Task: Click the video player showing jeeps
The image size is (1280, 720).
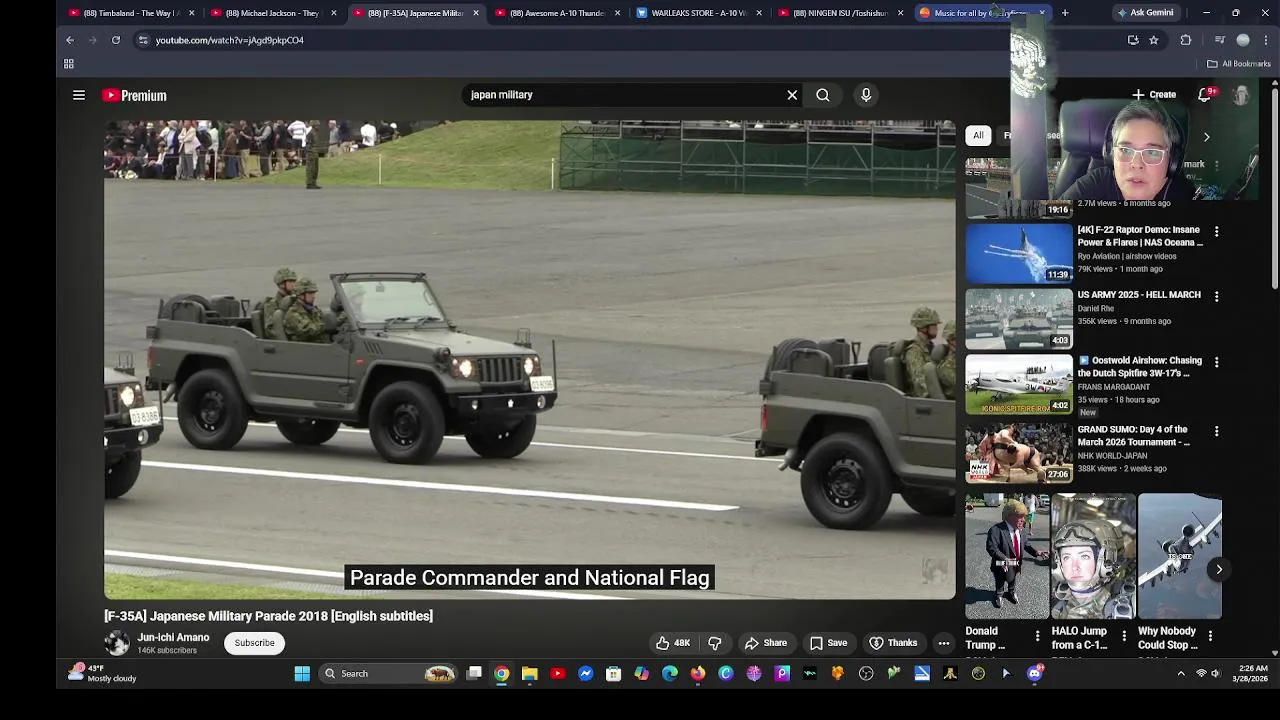Action: pos(530,360)
